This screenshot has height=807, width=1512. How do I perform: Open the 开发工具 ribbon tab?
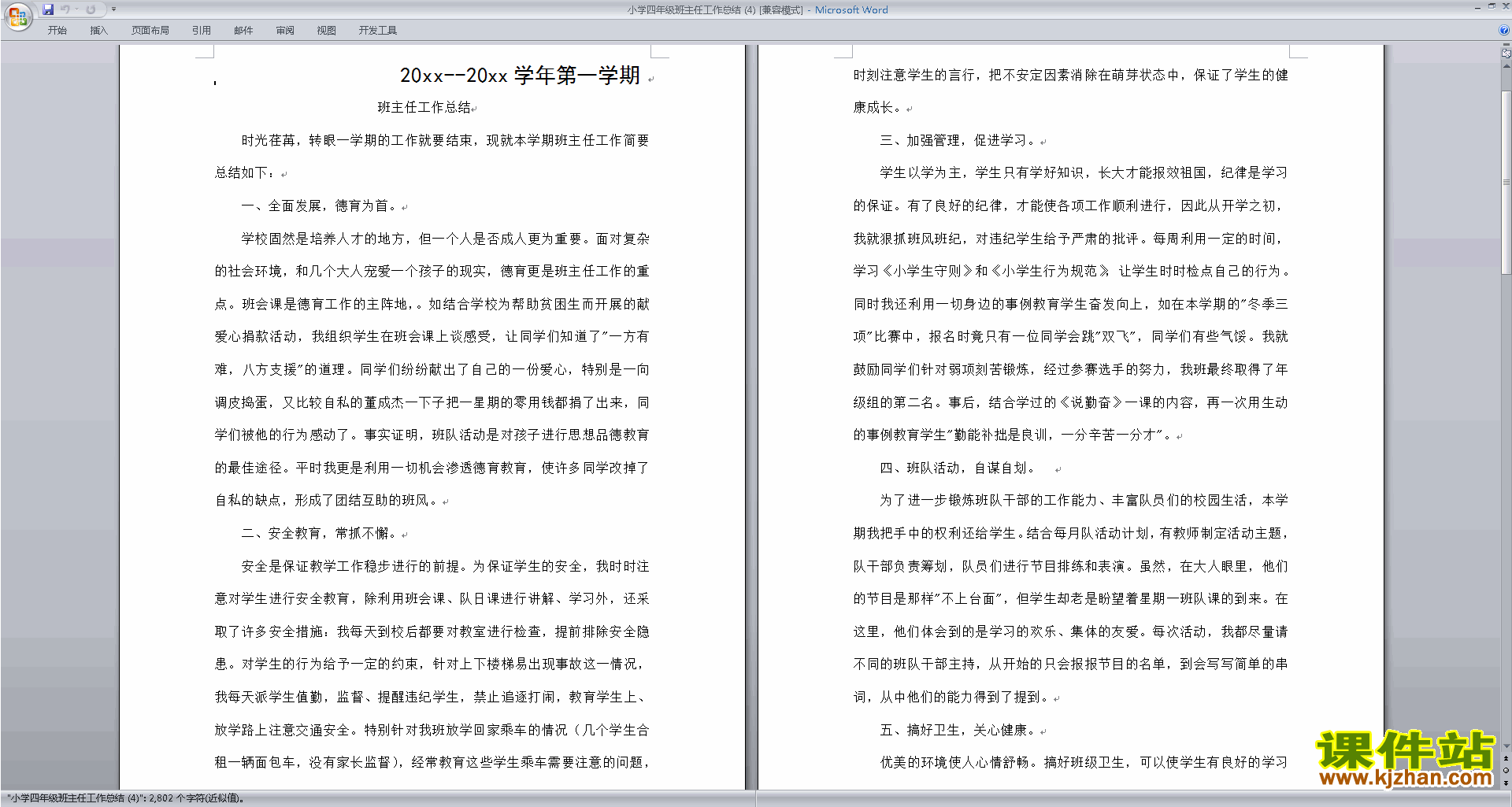click(378, 30)
